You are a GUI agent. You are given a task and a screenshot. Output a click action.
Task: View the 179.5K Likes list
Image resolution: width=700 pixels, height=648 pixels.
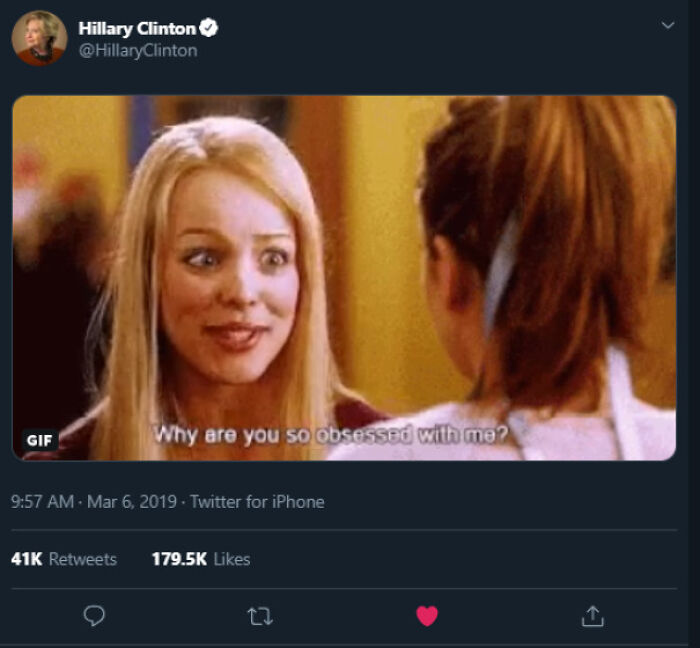point(201,559)
